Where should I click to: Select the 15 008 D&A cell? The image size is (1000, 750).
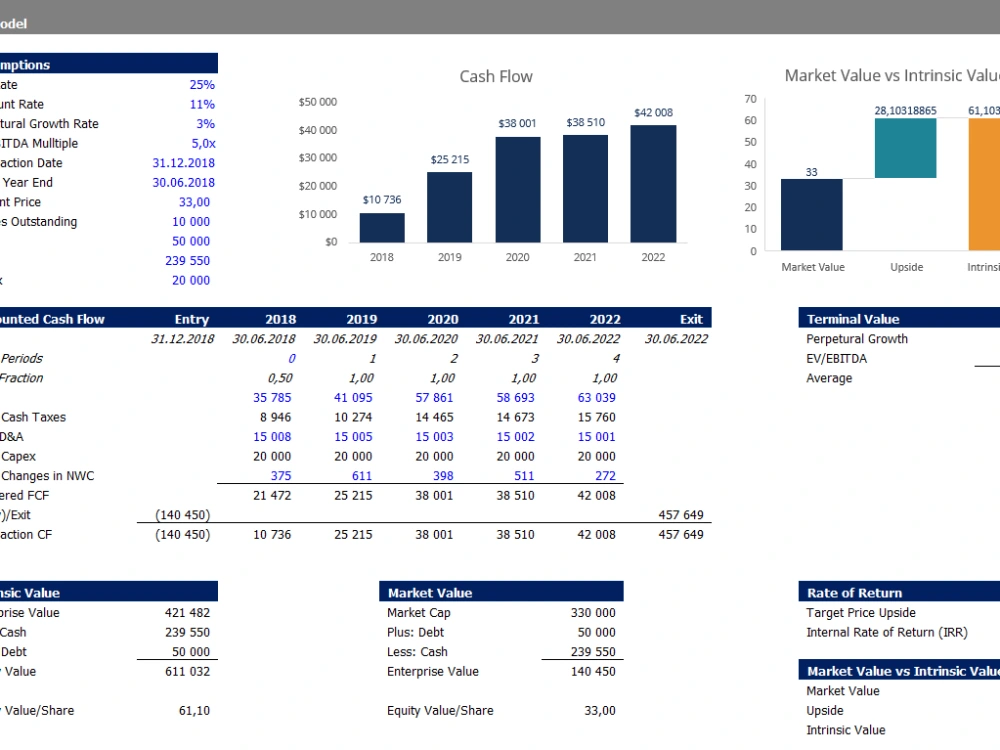point(272,437)
